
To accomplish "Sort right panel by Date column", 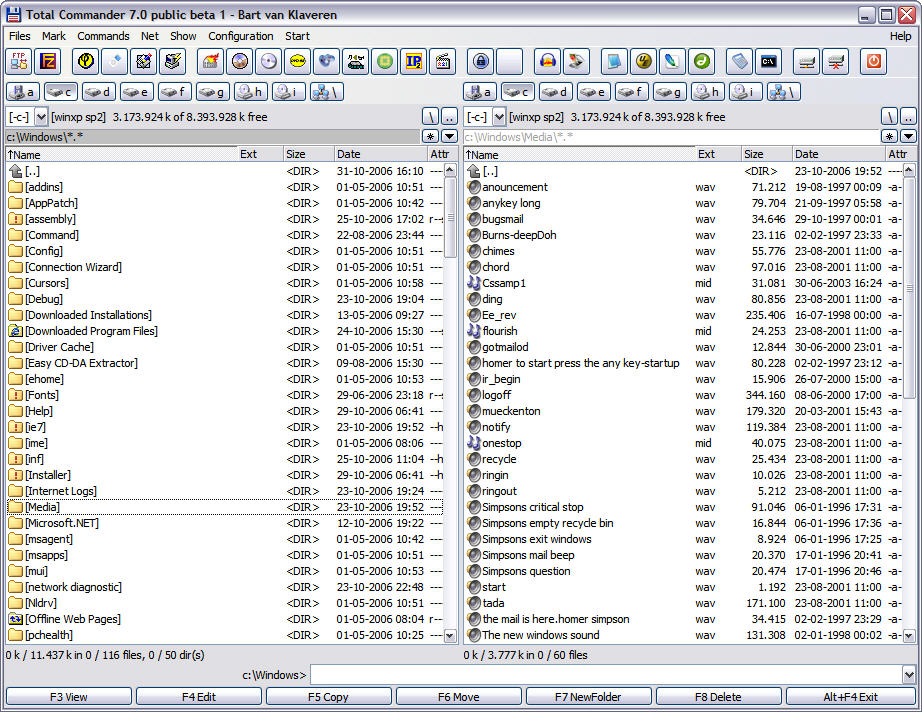I will [839, 154].
